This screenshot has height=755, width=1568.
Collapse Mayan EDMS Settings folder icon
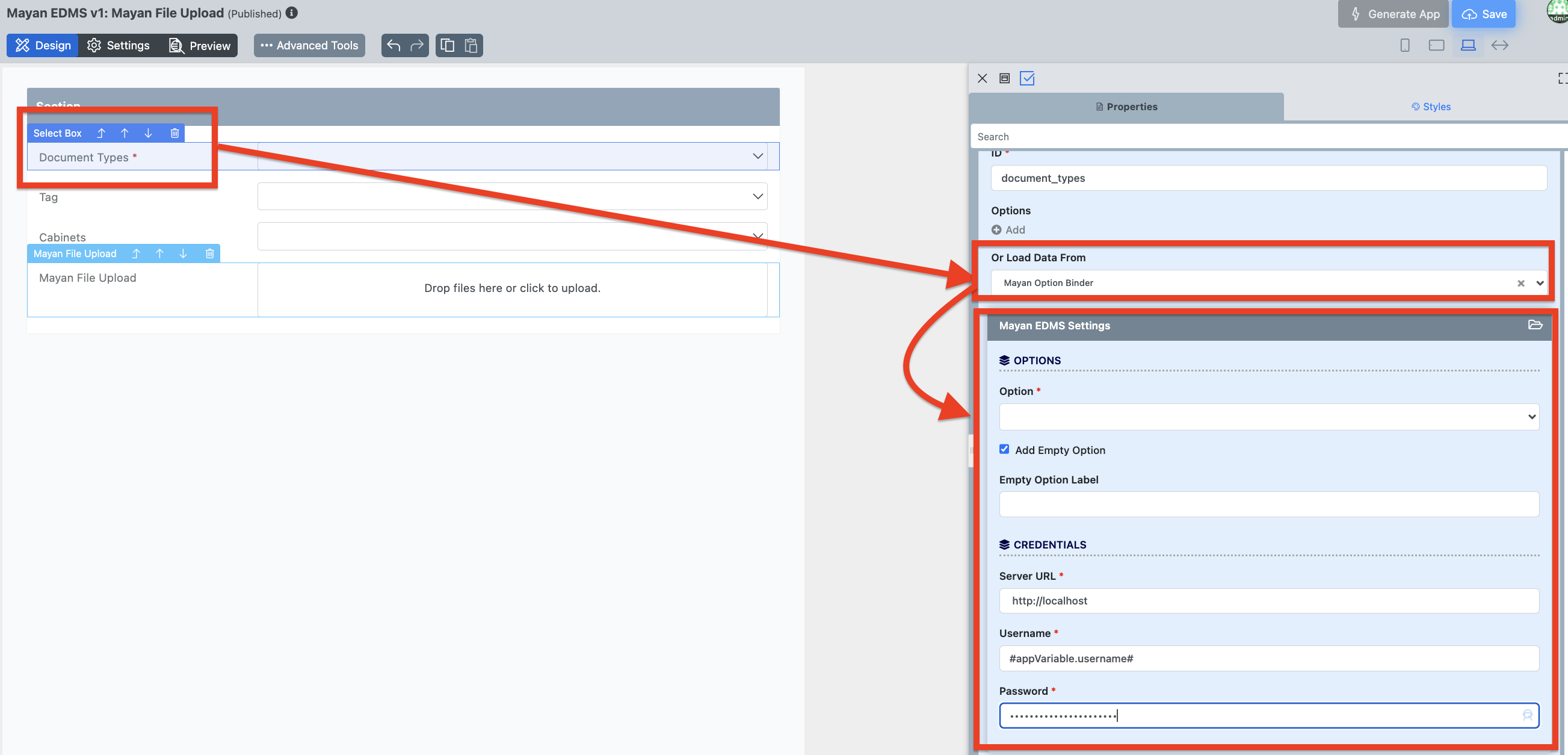click(x=1534, y=325)
